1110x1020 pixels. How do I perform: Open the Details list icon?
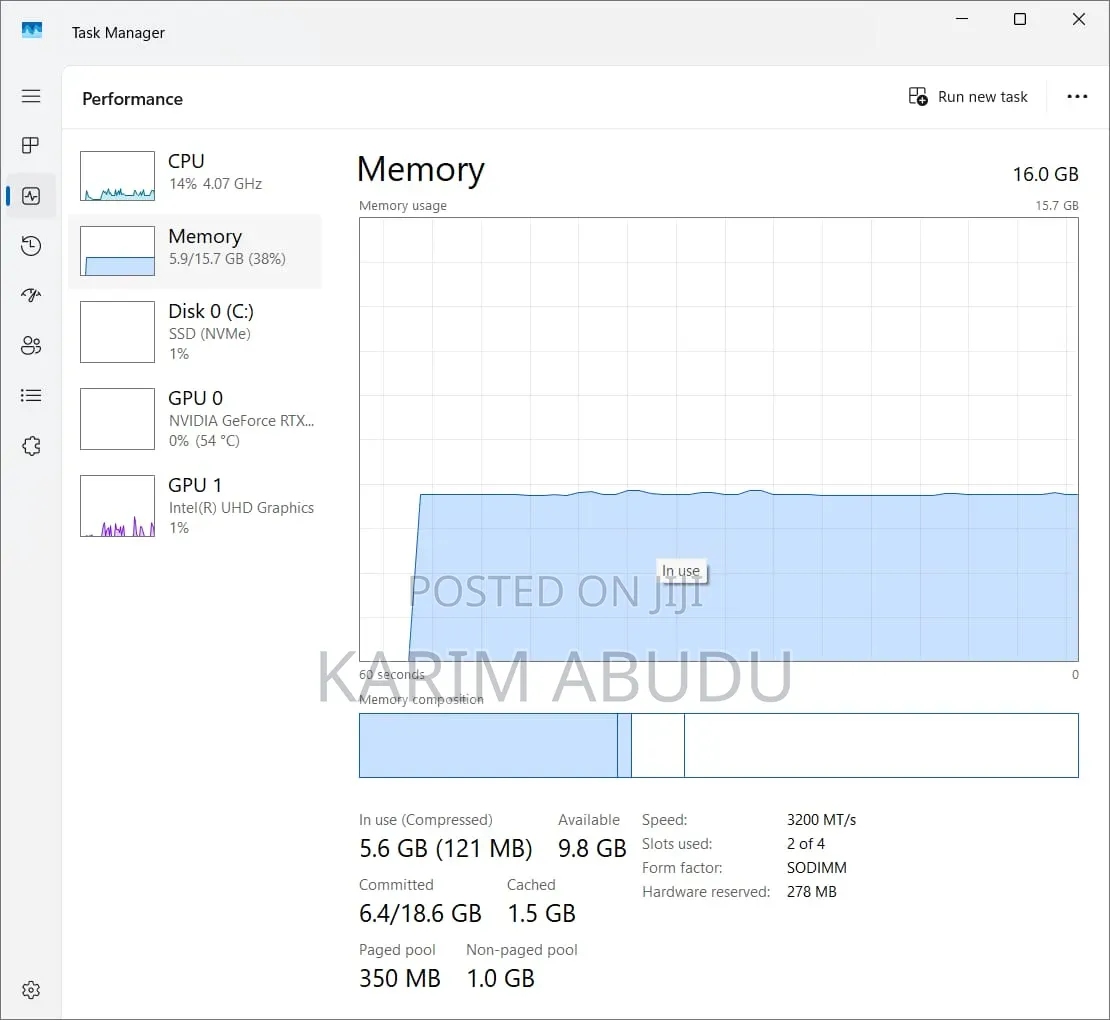tap(30, 396)
